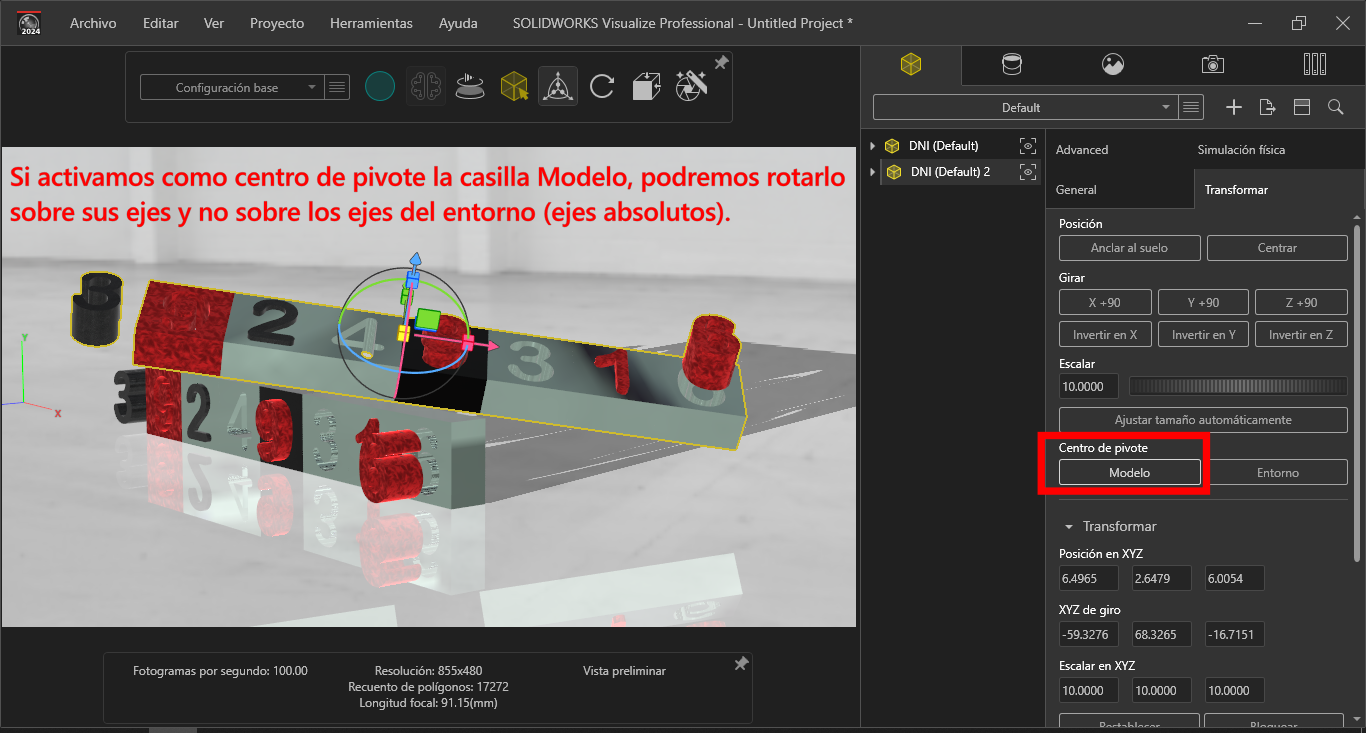Click the render output tools icon
1366x733 pixels.
click(x=691, y=87)
